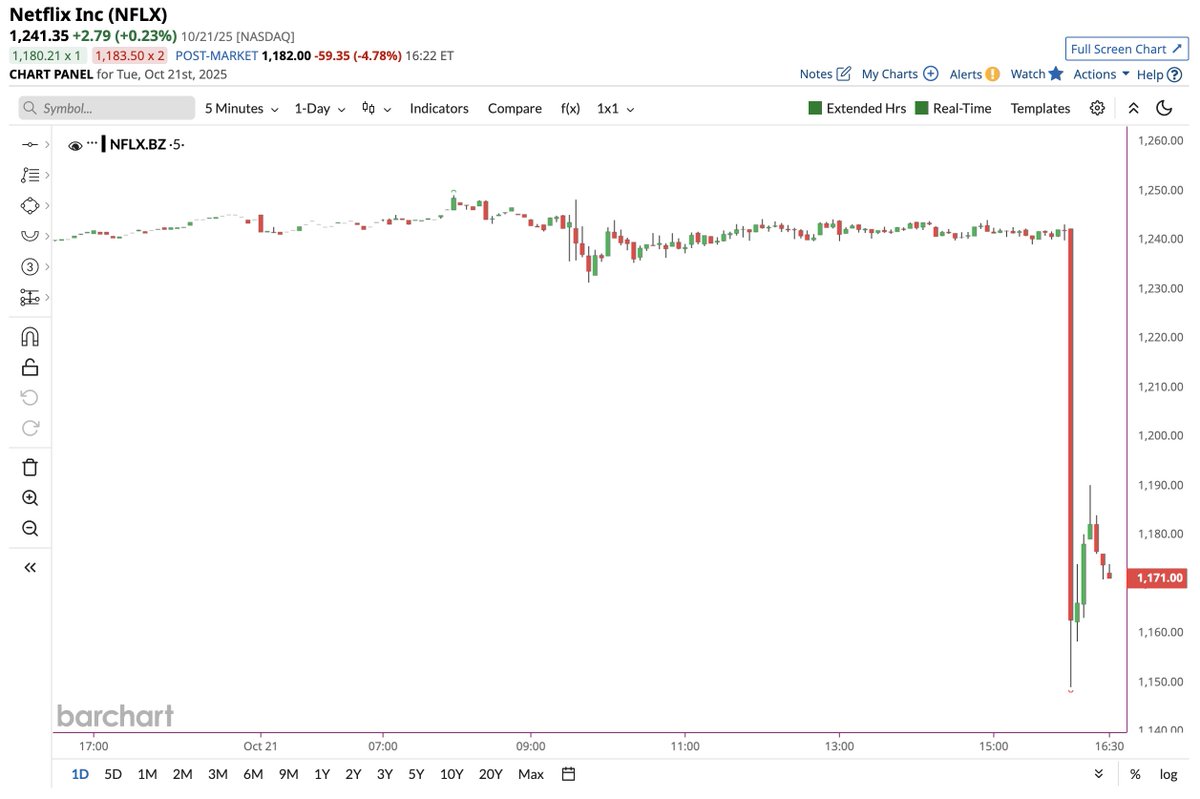
Task: Open the Actions dropdown
Action: pos(1101,74)
